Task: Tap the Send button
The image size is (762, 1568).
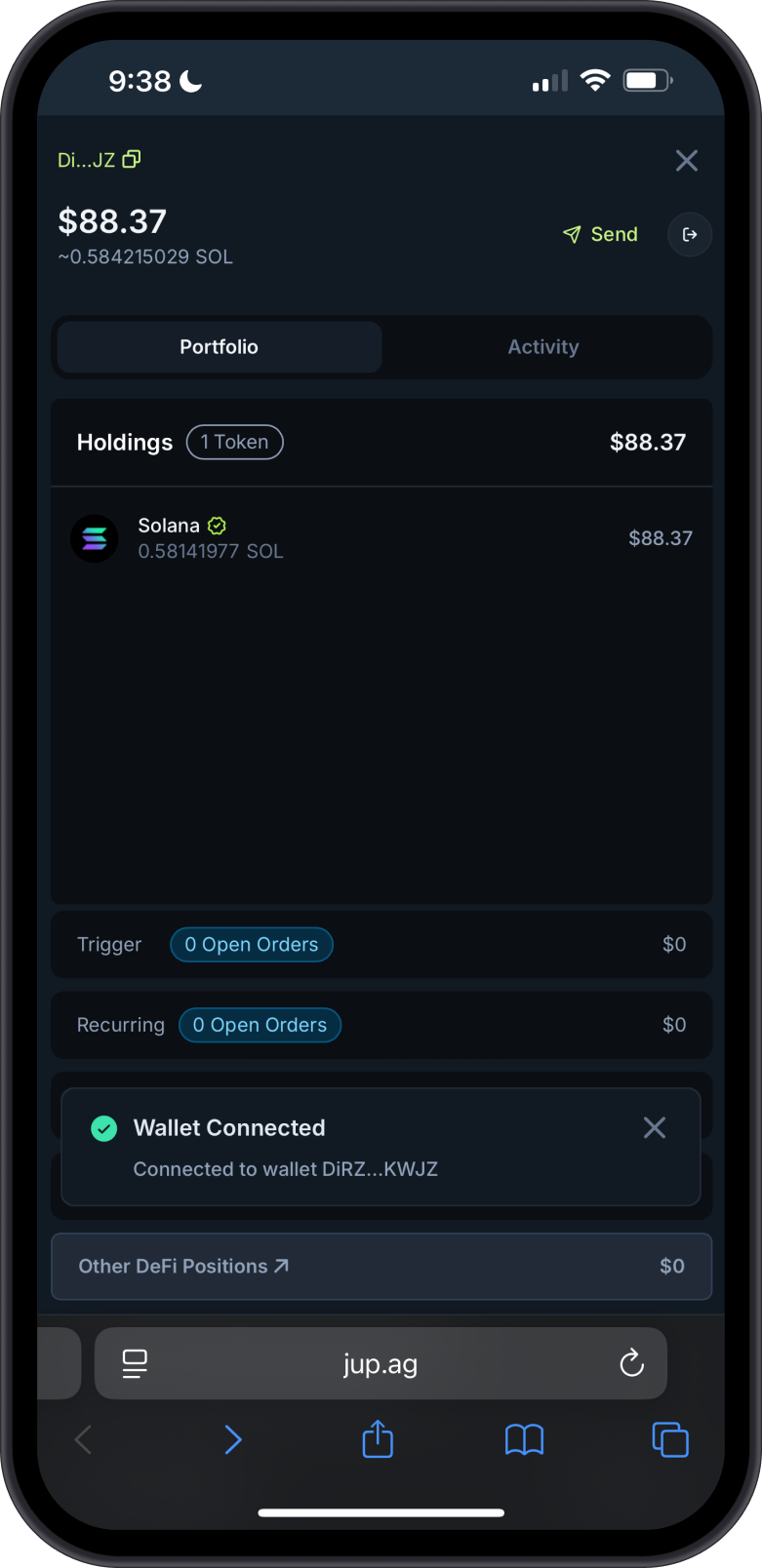Action: (x=600, y=234)
